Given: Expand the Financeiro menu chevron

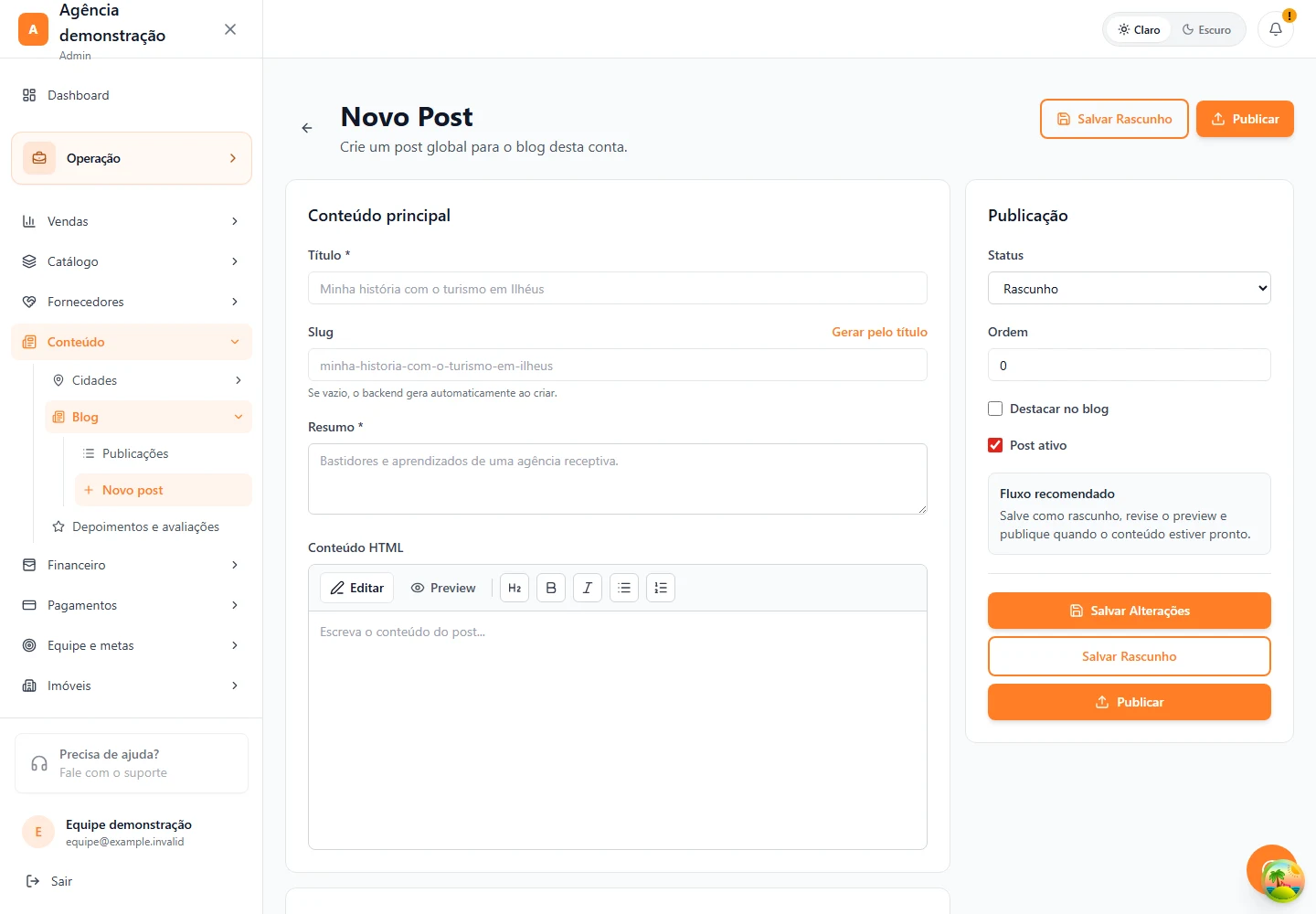Looking at the screenshot, I should click(x=235, y=565).
